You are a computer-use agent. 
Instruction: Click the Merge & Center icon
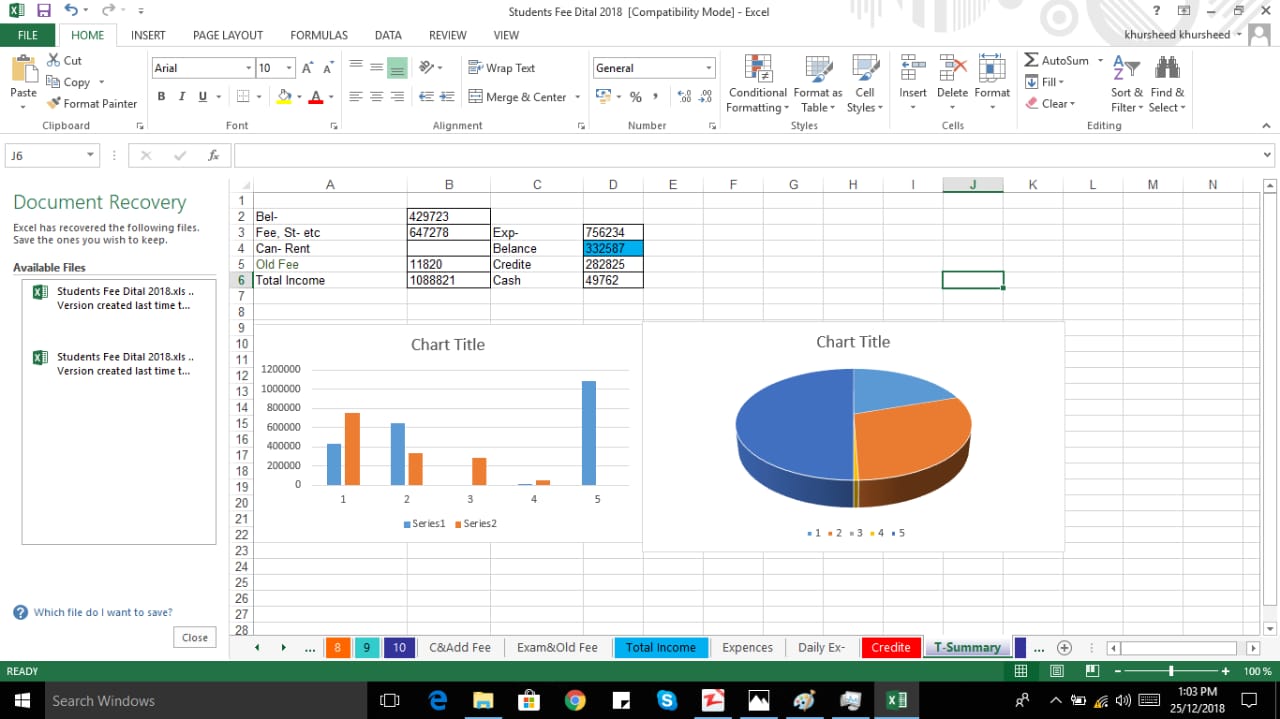(x=475, y=97)
